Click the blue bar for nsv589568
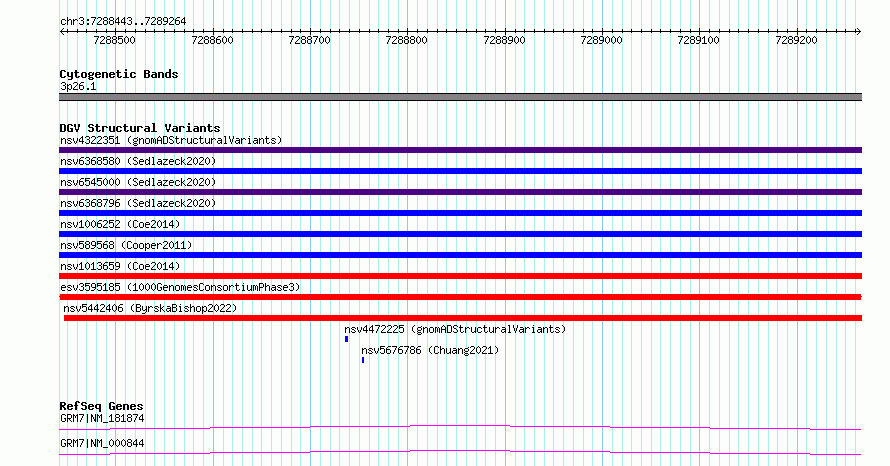The height and width of the screenshot is (466, 890). 460,255
